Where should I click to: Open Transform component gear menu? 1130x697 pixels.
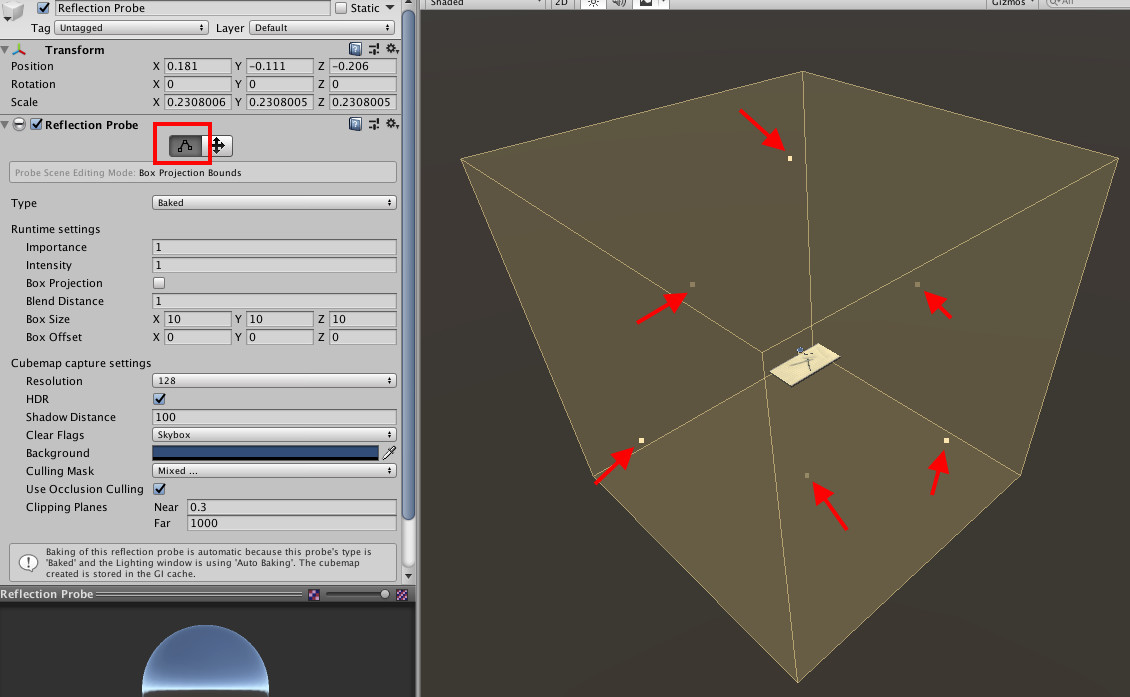coord(392,49)
